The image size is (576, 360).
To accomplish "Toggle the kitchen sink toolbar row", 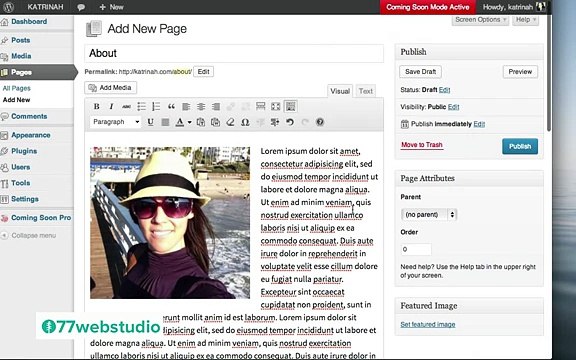I will [291, 107].
